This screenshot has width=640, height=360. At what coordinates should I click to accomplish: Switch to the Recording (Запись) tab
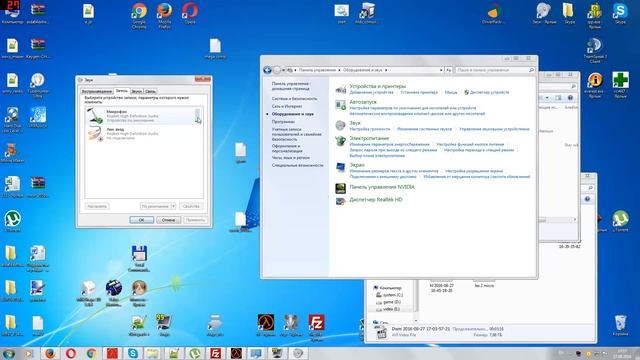(x=121, y=91)
